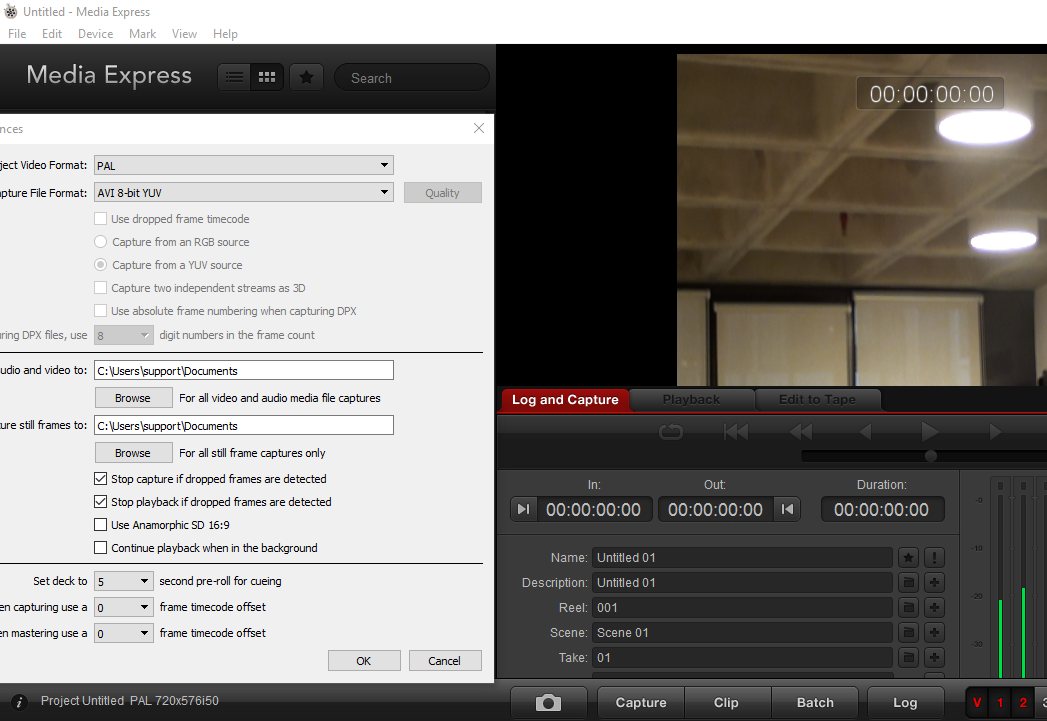Increment plus icon beside Scene field
The height and width of the screenshot is (721, 1047).
point(934,633)
